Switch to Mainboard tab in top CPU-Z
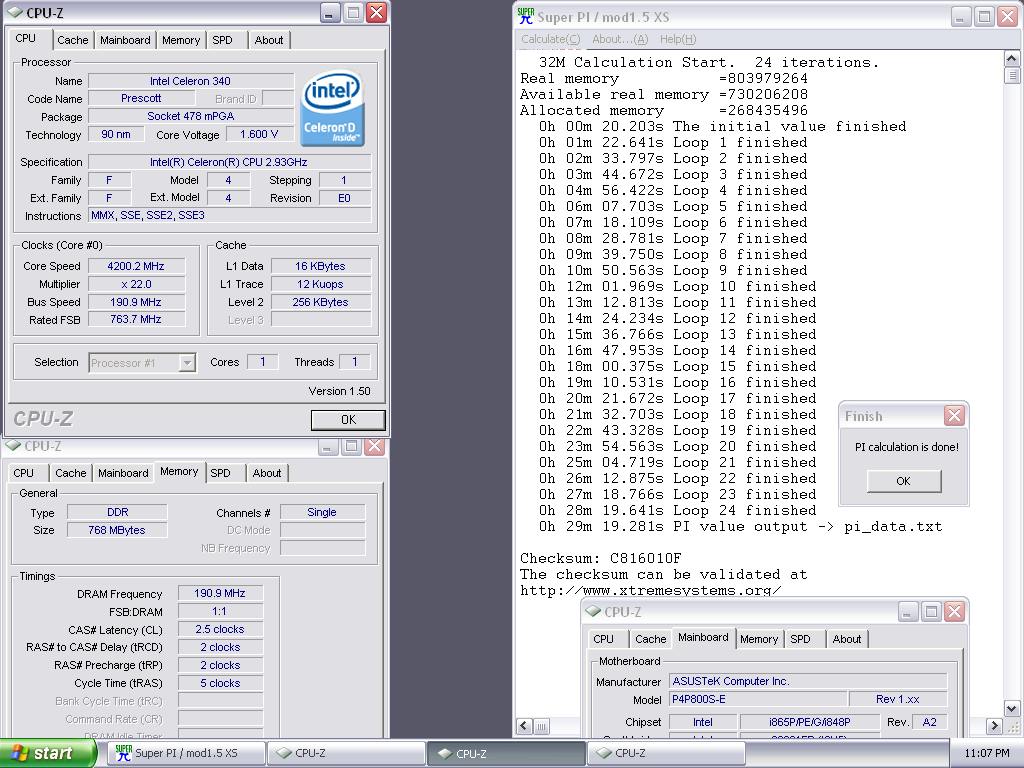The height and width of the screenshot is (768, 1024). coord(125,40)
